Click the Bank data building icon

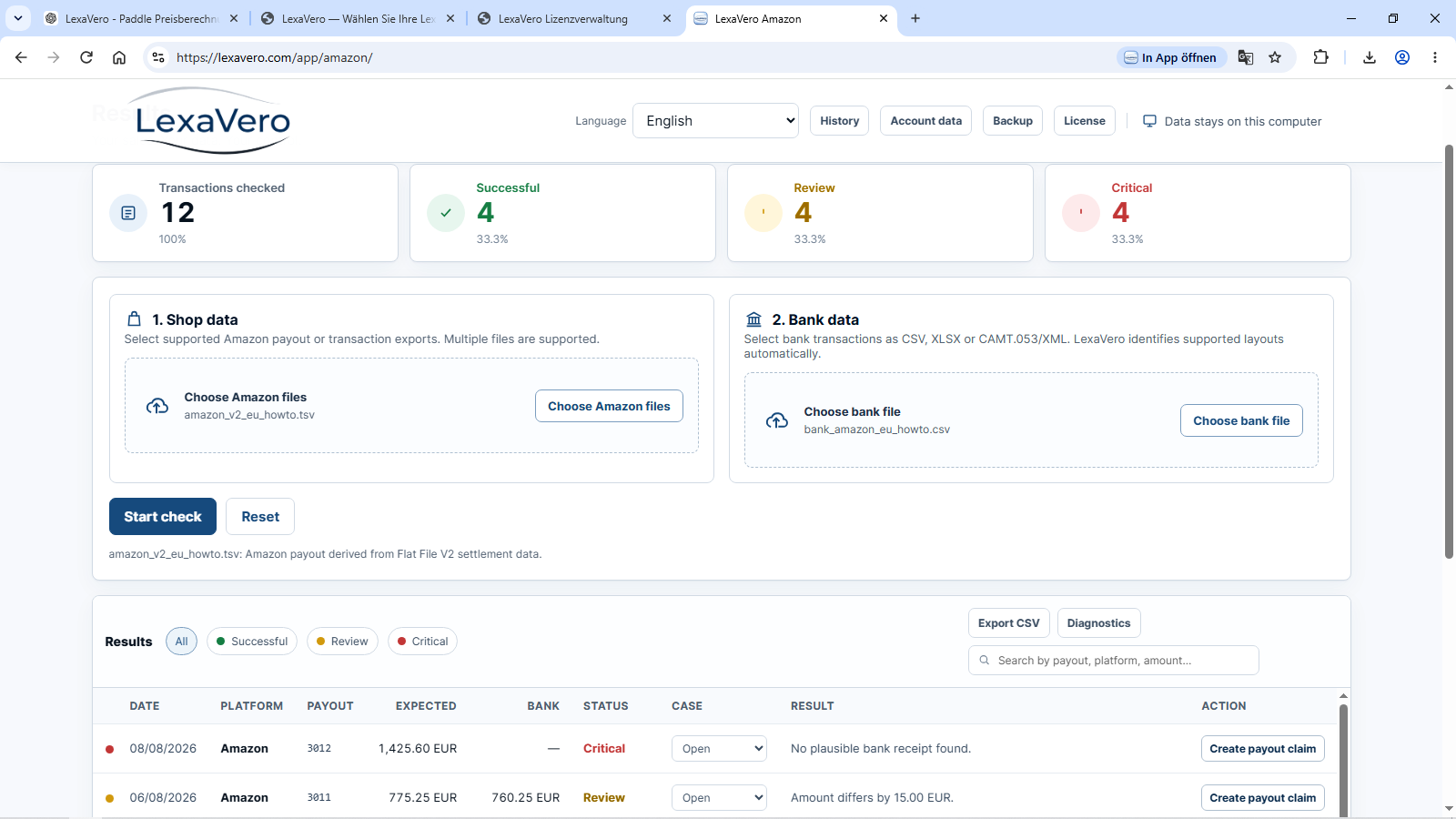tap(753, 319)
